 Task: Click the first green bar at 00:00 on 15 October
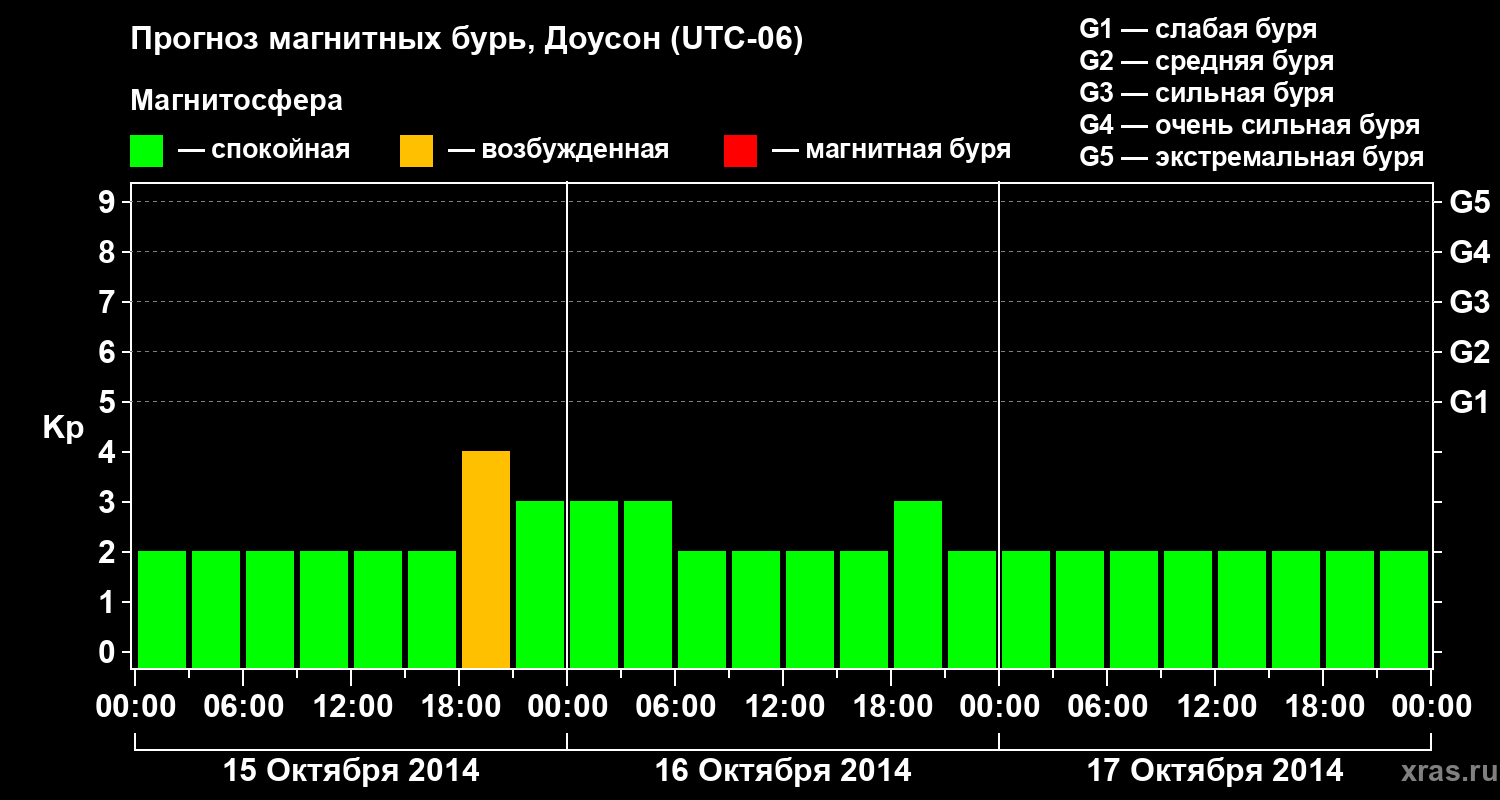pyautogui.click(x=162, y=609)
